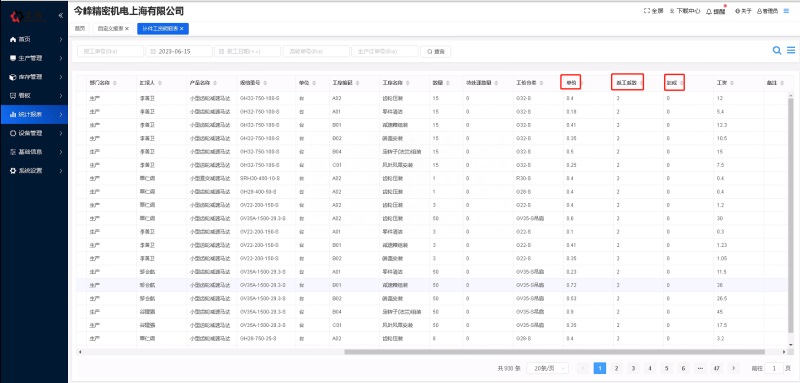Expand the 生产管理 sidebar menu

tap(34, 58)
